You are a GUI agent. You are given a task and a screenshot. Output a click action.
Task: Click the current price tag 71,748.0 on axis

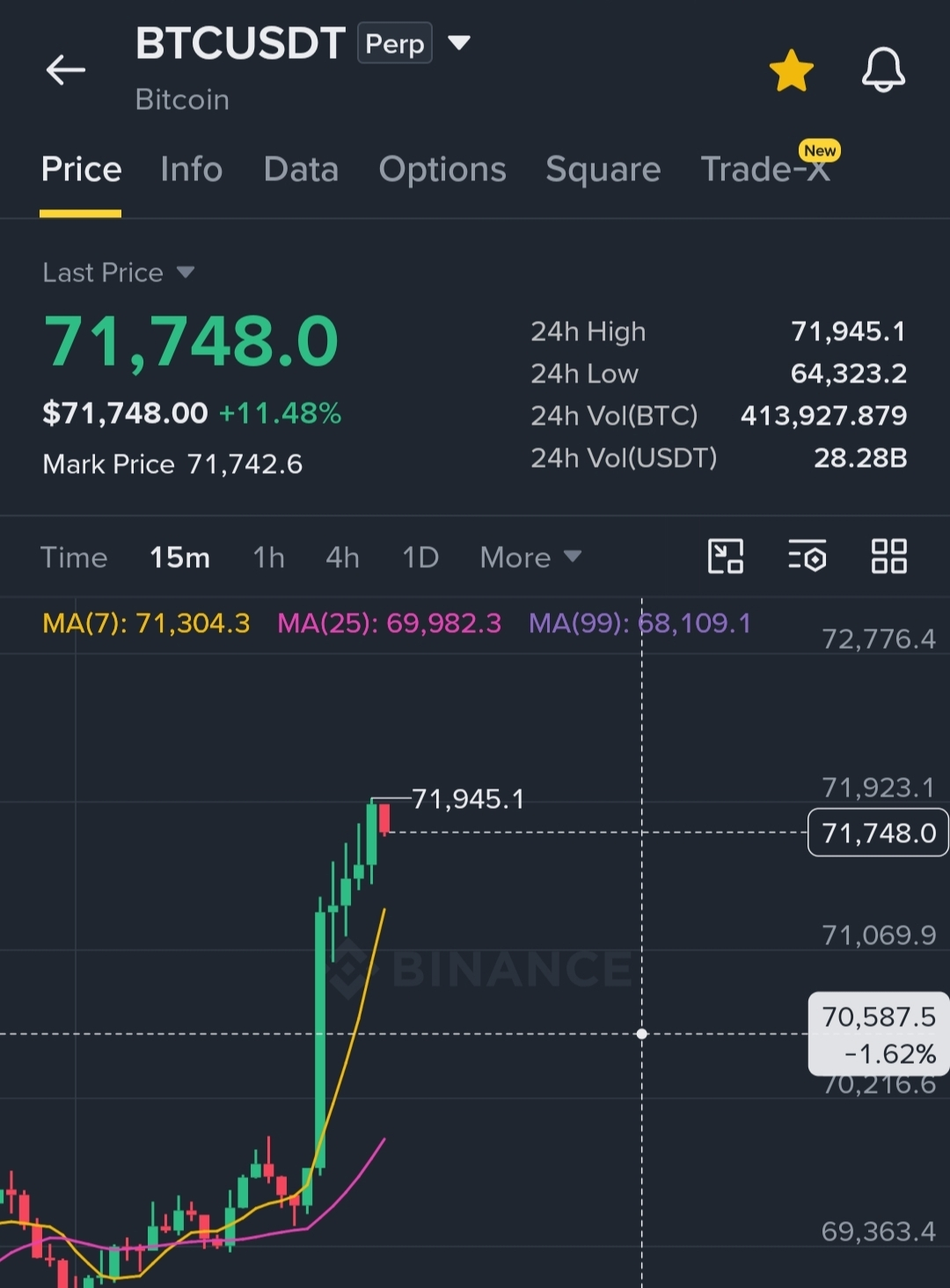pos(878,833)
